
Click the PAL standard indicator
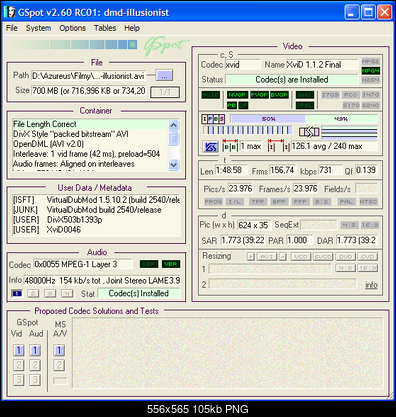point(346,202)
